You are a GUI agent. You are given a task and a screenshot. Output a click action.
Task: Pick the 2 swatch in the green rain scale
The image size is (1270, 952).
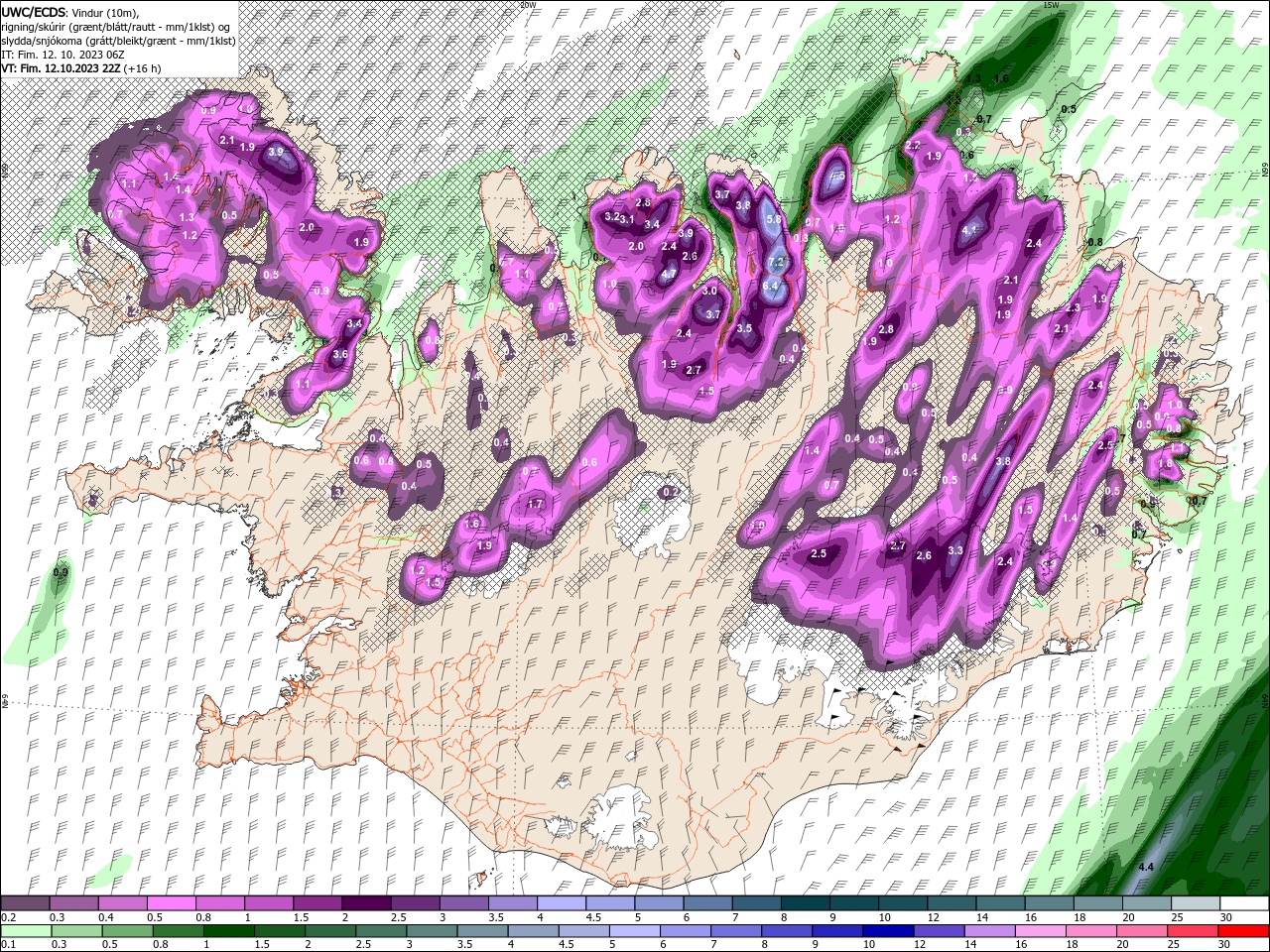point(330,931)
